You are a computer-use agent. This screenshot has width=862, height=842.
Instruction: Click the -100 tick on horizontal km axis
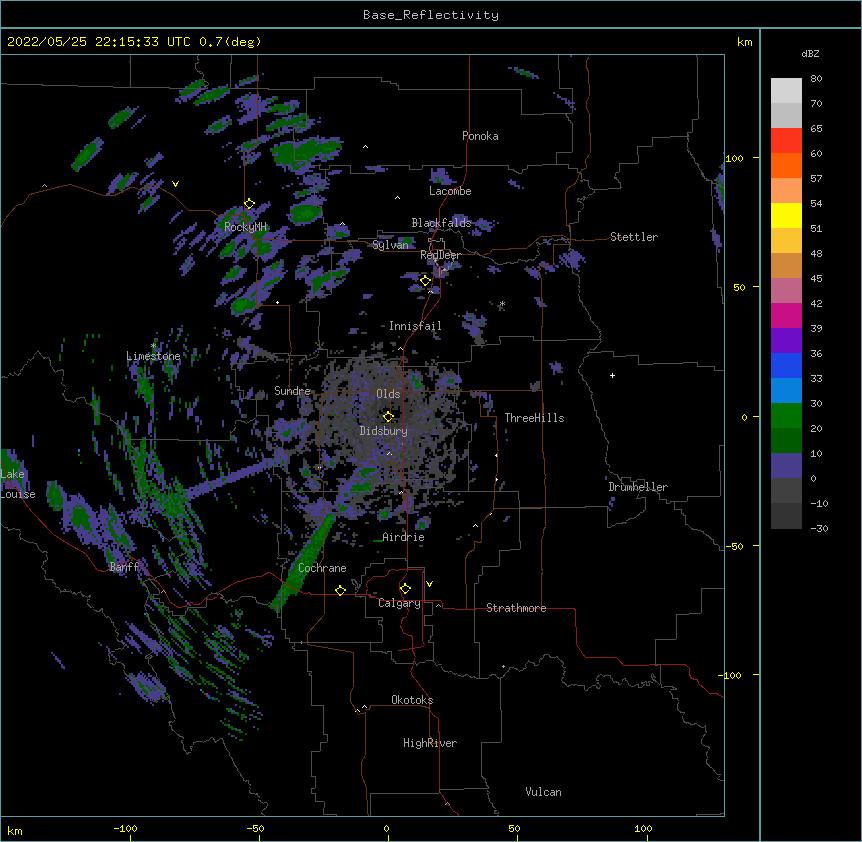click(126, 829)
